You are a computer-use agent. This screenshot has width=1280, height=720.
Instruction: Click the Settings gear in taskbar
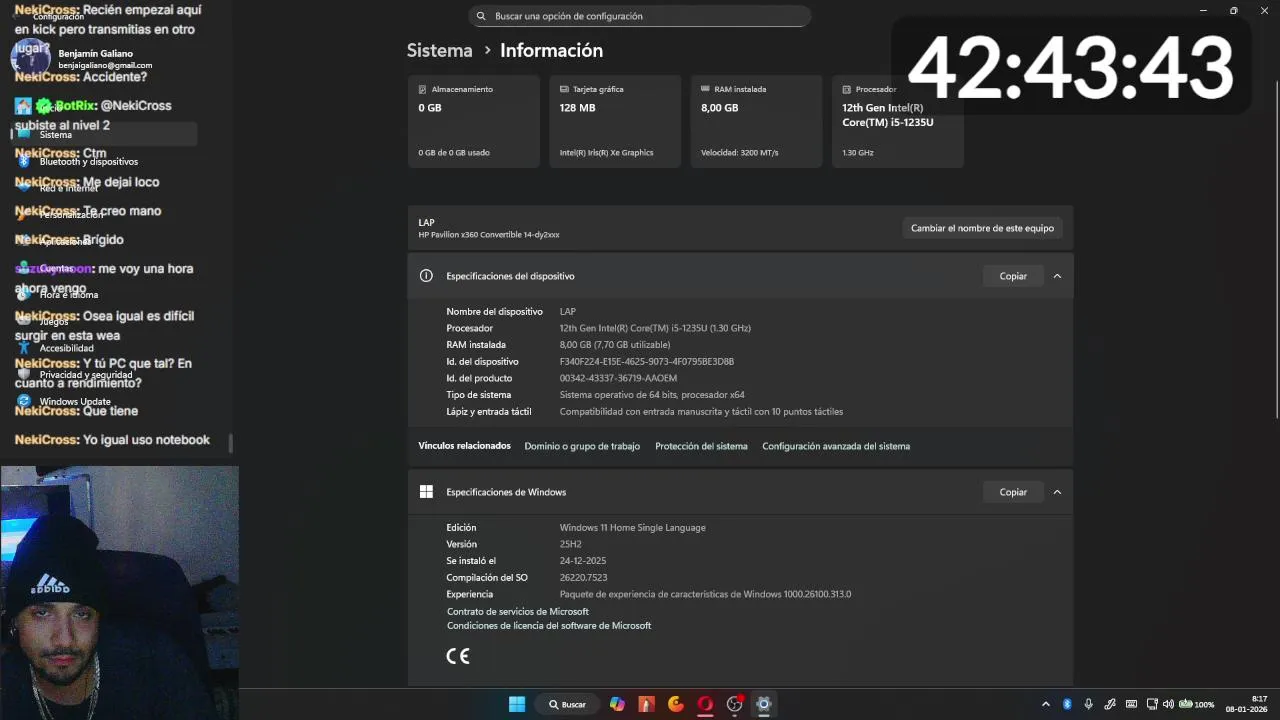764,704
